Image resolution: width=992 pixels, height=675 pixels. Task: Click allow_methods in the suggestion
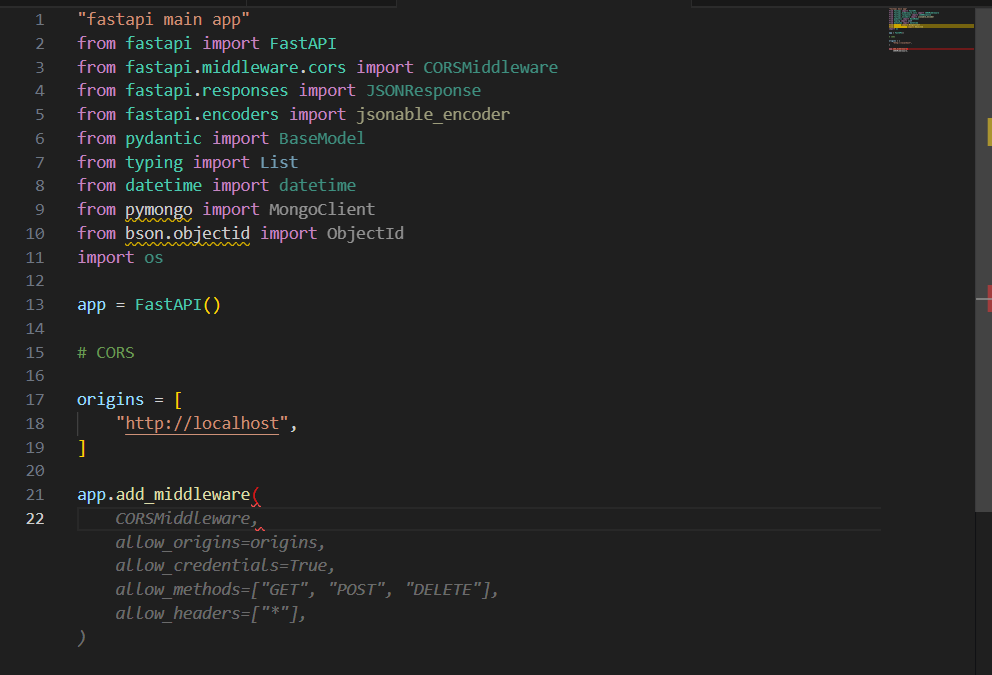[x=178, y=590]
